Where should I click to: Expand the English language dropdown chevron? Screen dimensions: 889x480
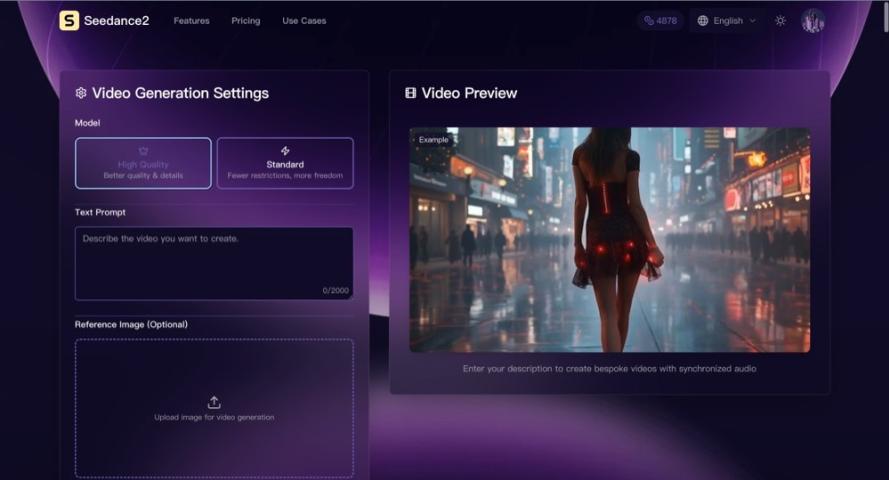(753, 21)
